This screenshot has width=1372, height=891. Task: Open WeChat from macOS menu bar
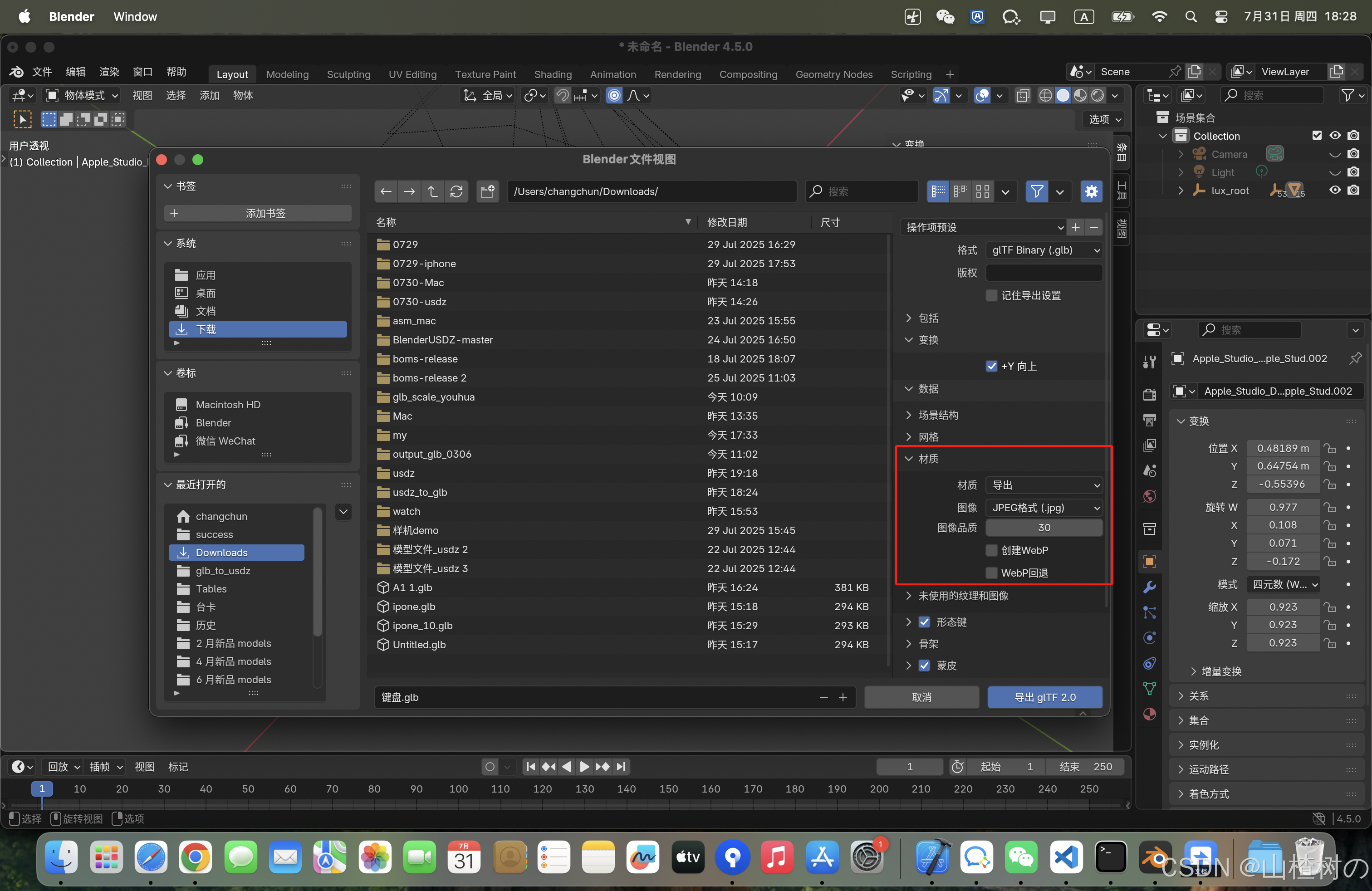(946, 17)
